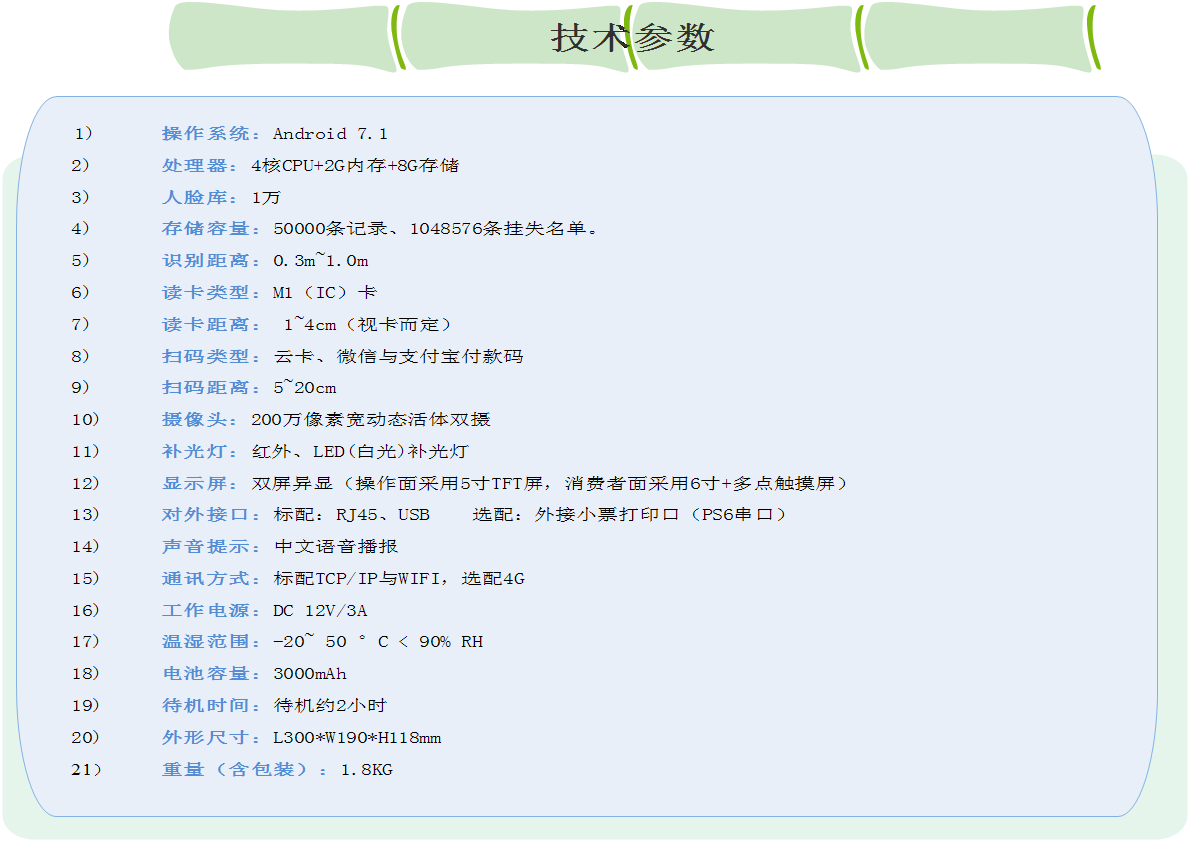This screenshot has width=1189, height=841.
Task: Click the 显示屏 label in row 12
Action: click(x=194, y=483)
